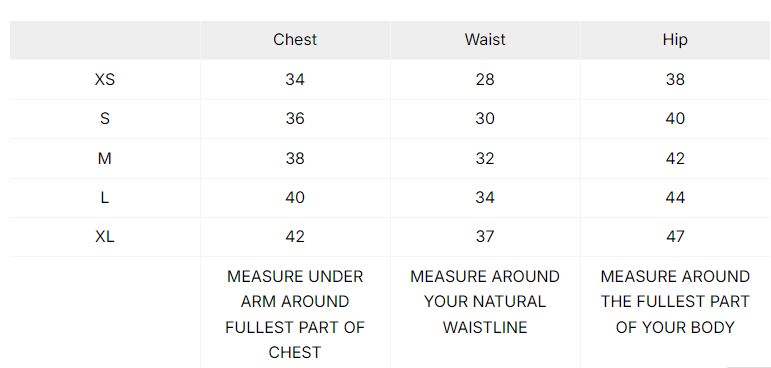Select the S size row label
This screenshot has height=368, width=771.
pos(105,119)
